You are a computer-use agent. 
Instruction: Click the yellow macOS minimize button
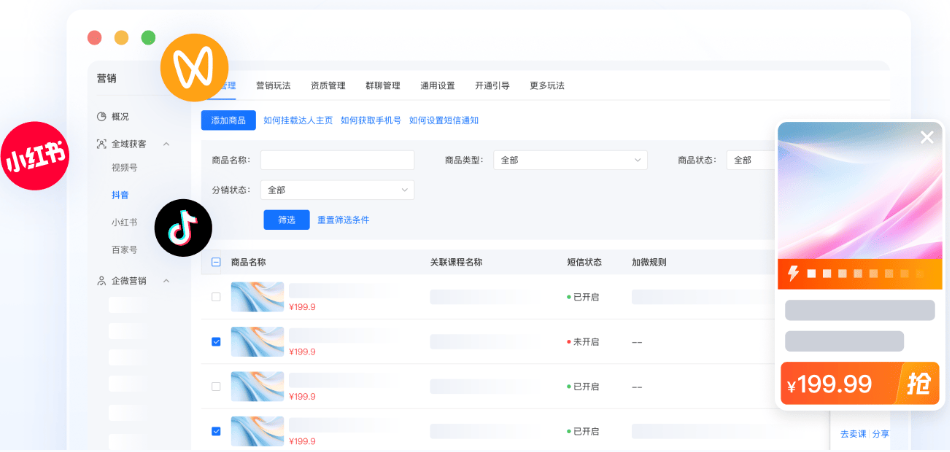tap(121, 38)
